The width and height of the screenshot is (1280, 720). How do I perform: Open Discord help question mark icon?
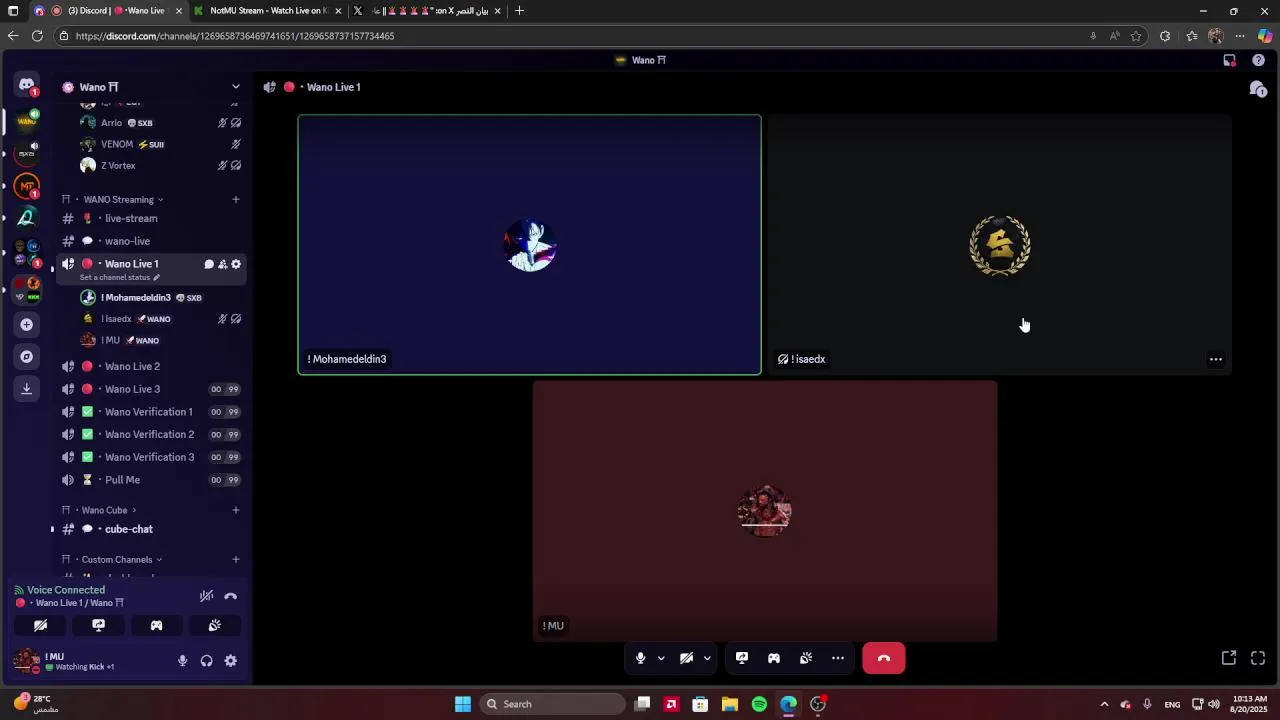pos(1258,60)
